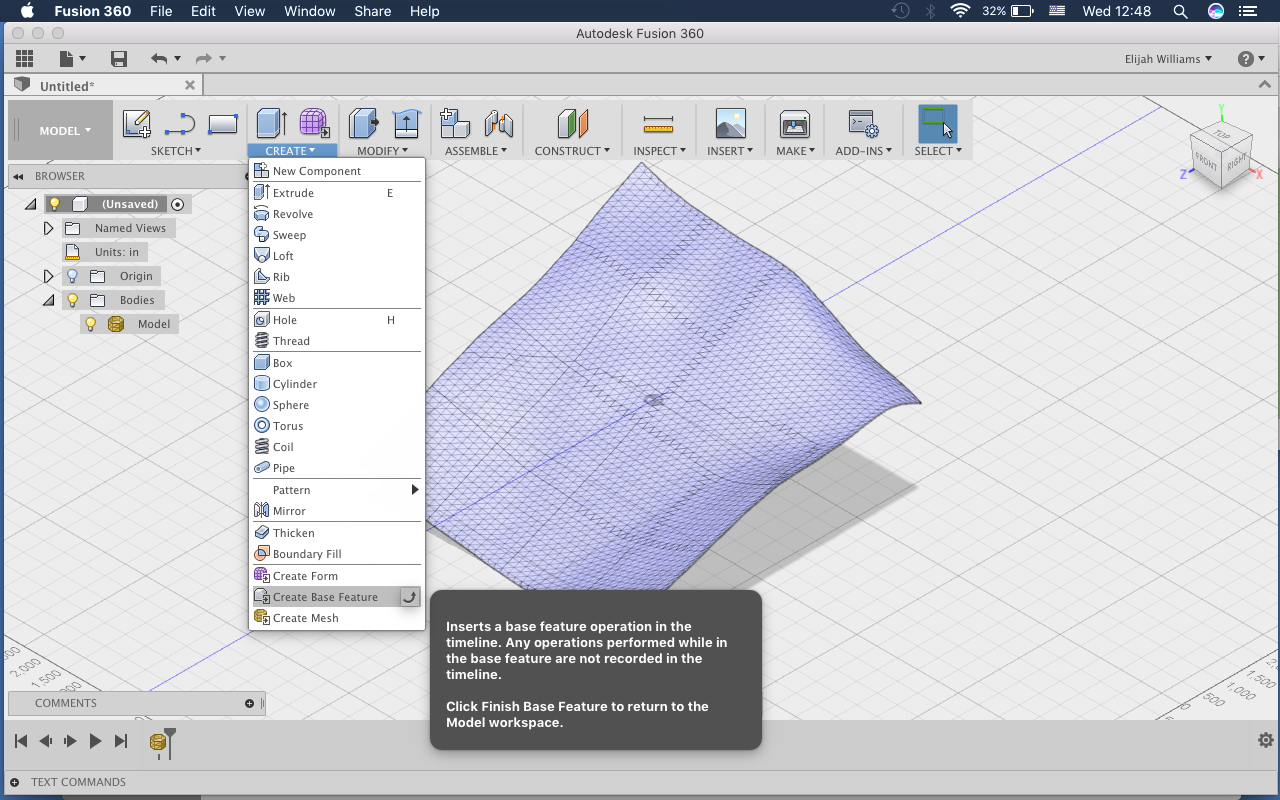Viewport: 1280px width, 800px height.
Task: Click the Joint assemble icon
Action: coord(498,124)
